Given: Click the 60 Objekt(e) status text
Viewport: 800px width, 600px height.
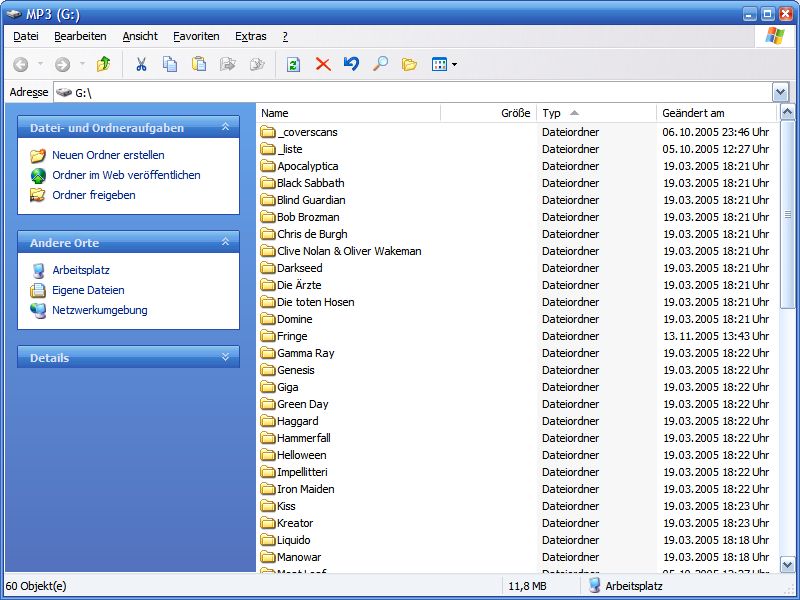Looking at the screenshot, I should click(36, 586).
